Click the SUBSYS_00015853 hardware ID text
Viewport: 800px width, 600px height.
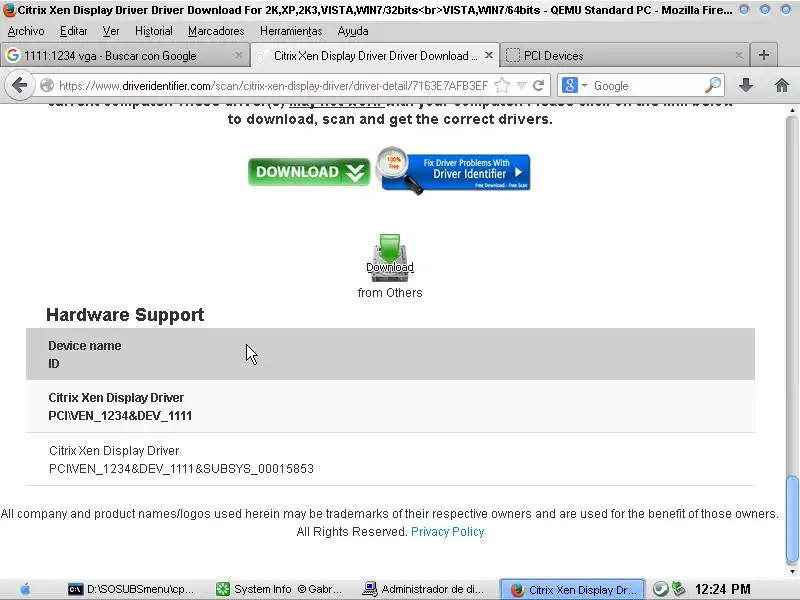coord(181,469)
